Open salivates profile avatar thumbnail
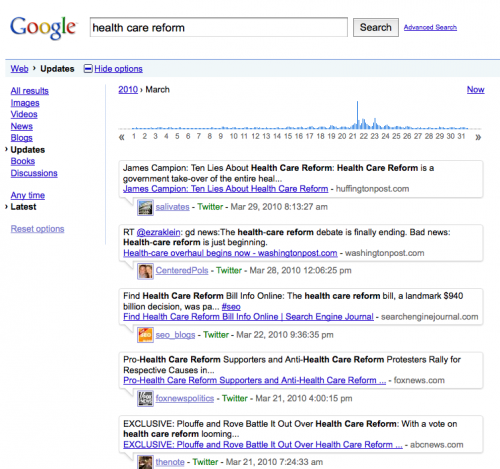This screenshot has height=469, width=500. coord(145,207)
